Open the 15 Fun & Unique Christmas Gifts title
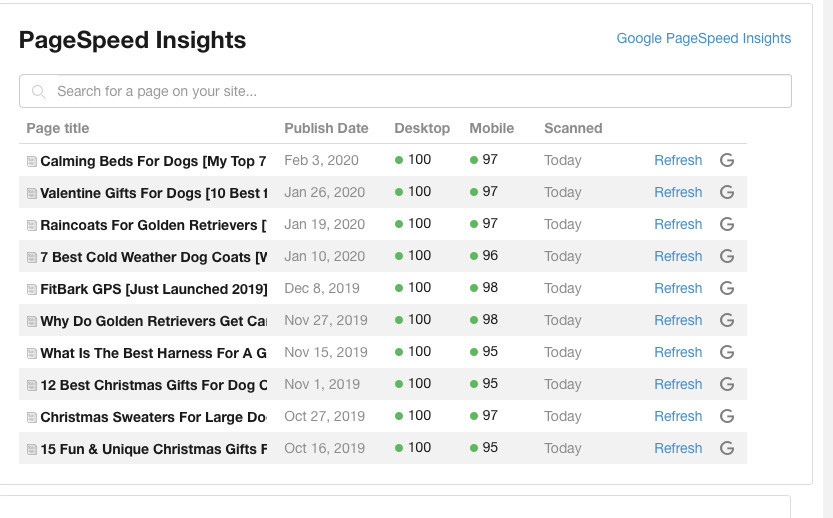The image size is (833, 518). pos(154,449)
